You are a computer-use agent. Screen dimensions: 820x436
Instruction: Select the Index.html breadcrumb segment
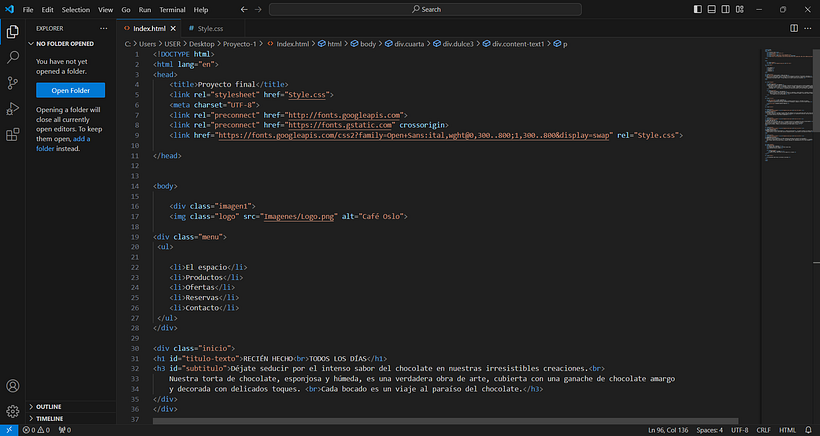coord(288,44)
